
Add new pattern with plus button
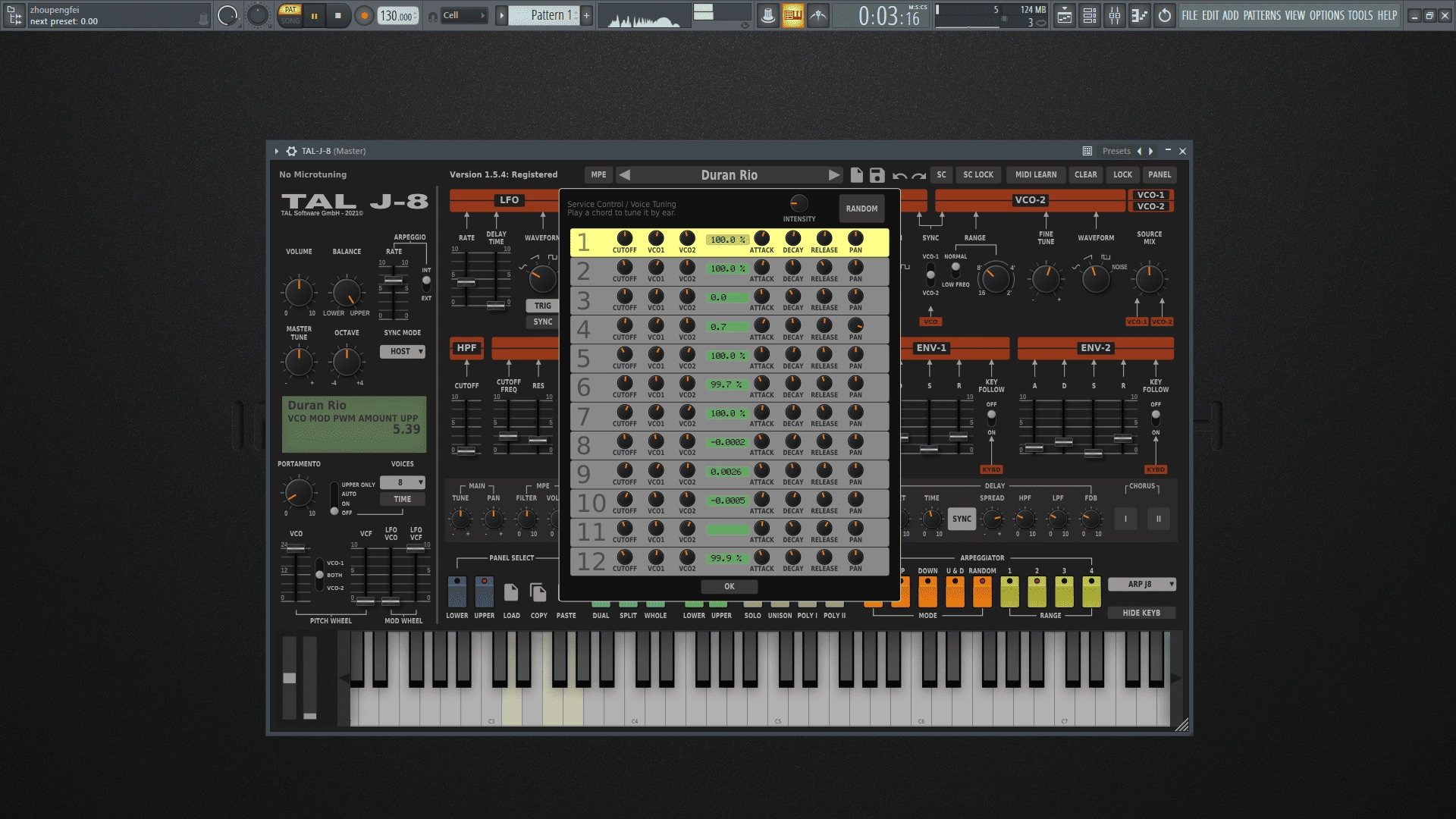(x=586, y=15)
